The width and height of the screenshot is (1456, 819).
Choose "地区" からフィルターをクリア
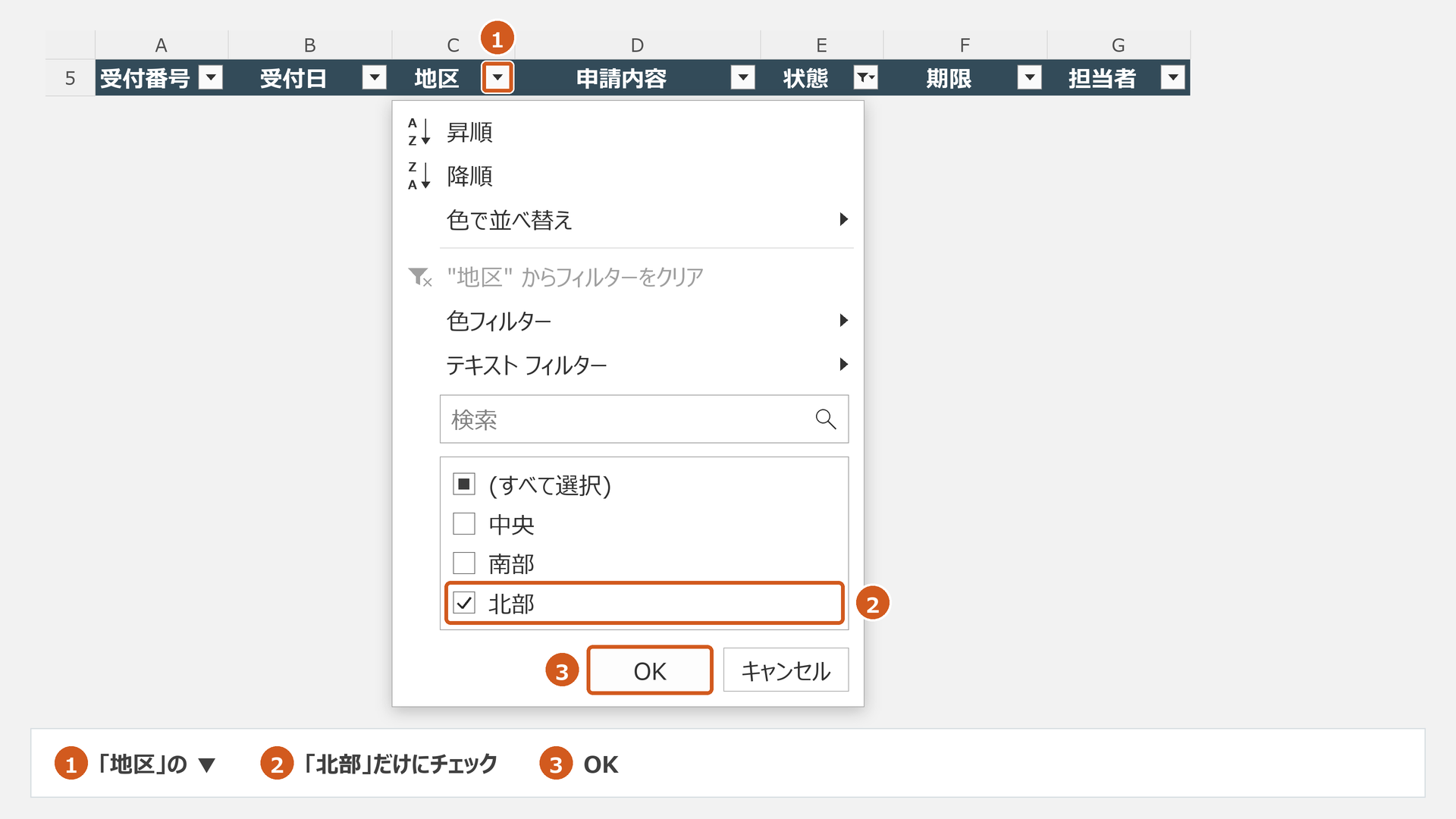click(x=628, y=277)
